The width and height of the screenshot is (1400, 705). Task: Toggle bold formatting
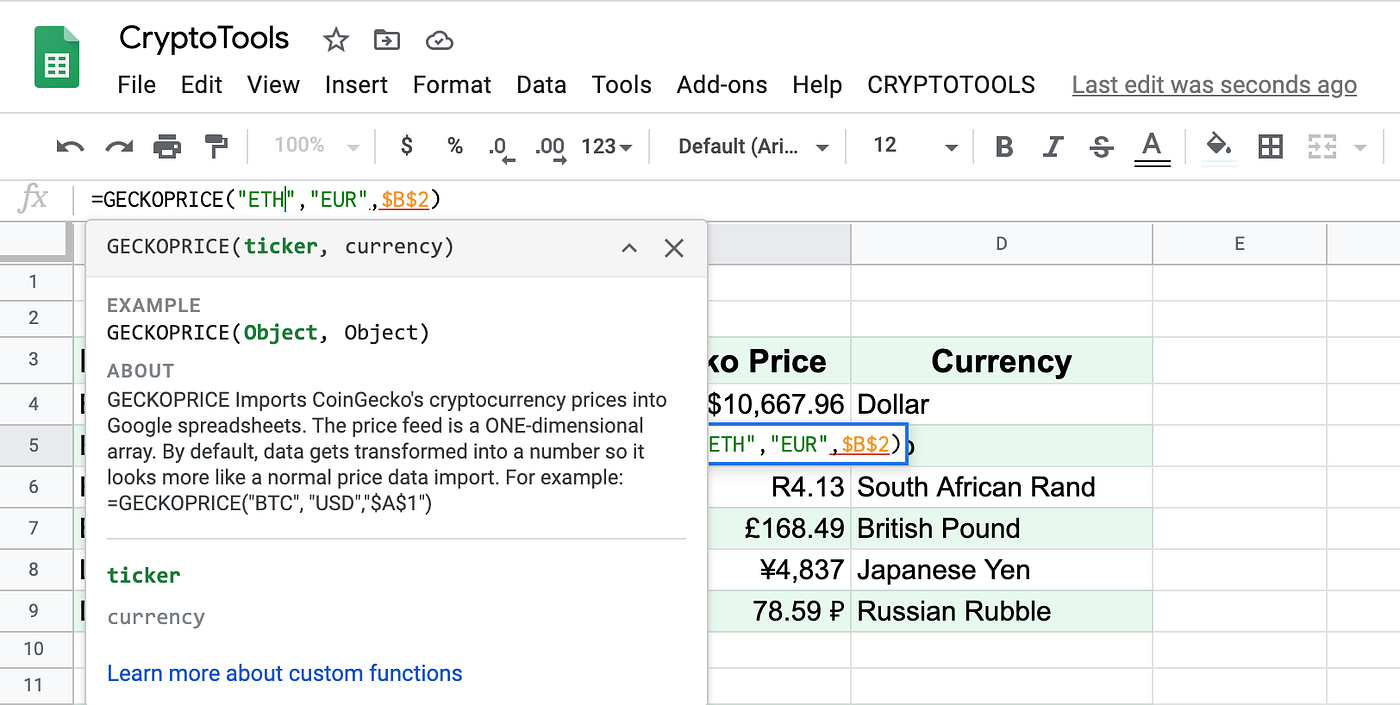coord(1004,147)
